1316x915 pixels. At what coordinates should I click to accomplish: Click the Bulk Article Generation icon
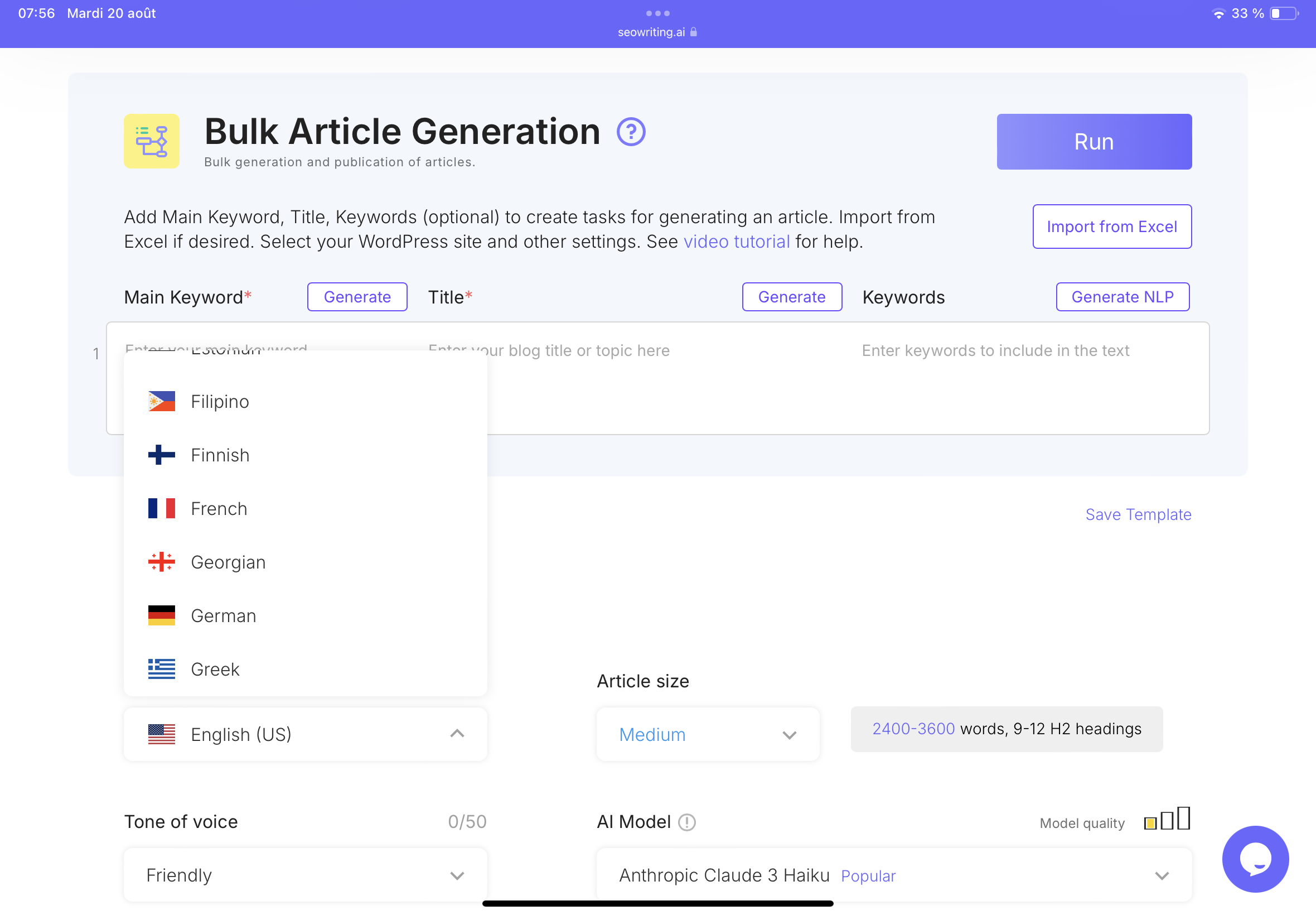(151, 141)
